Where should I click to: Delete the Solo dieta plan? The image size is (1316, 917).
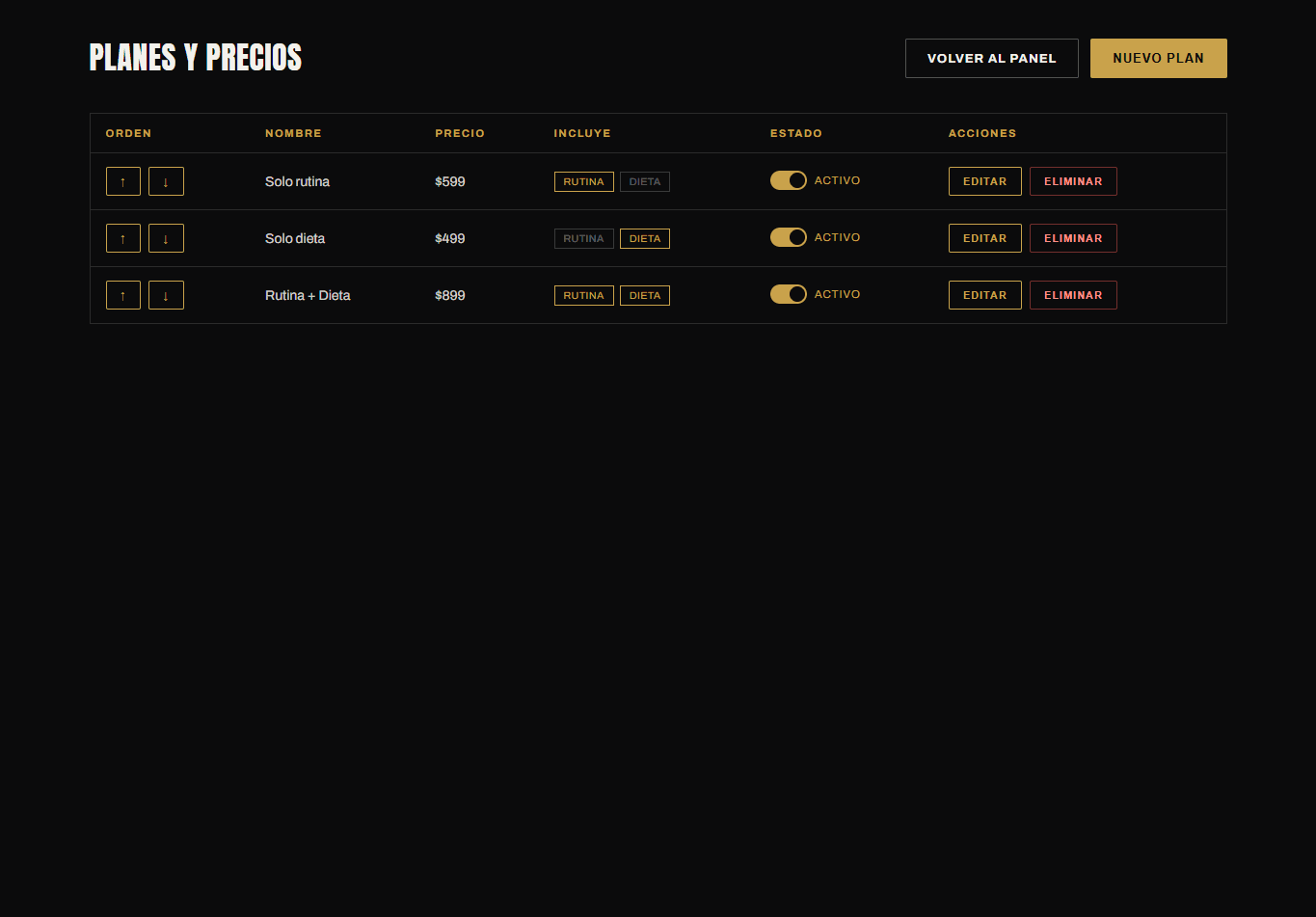[x=1073, y=238]
